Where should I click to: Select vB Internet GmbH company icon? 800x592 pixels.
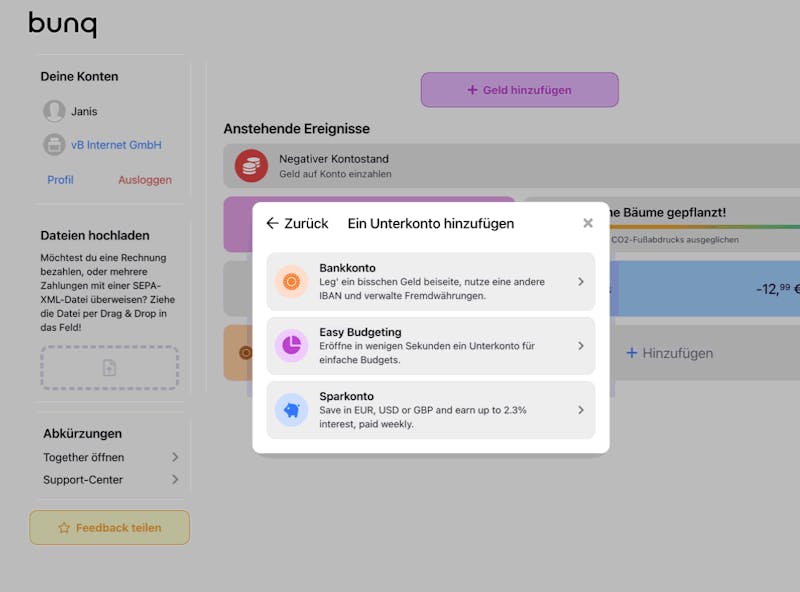pos(54,144)
